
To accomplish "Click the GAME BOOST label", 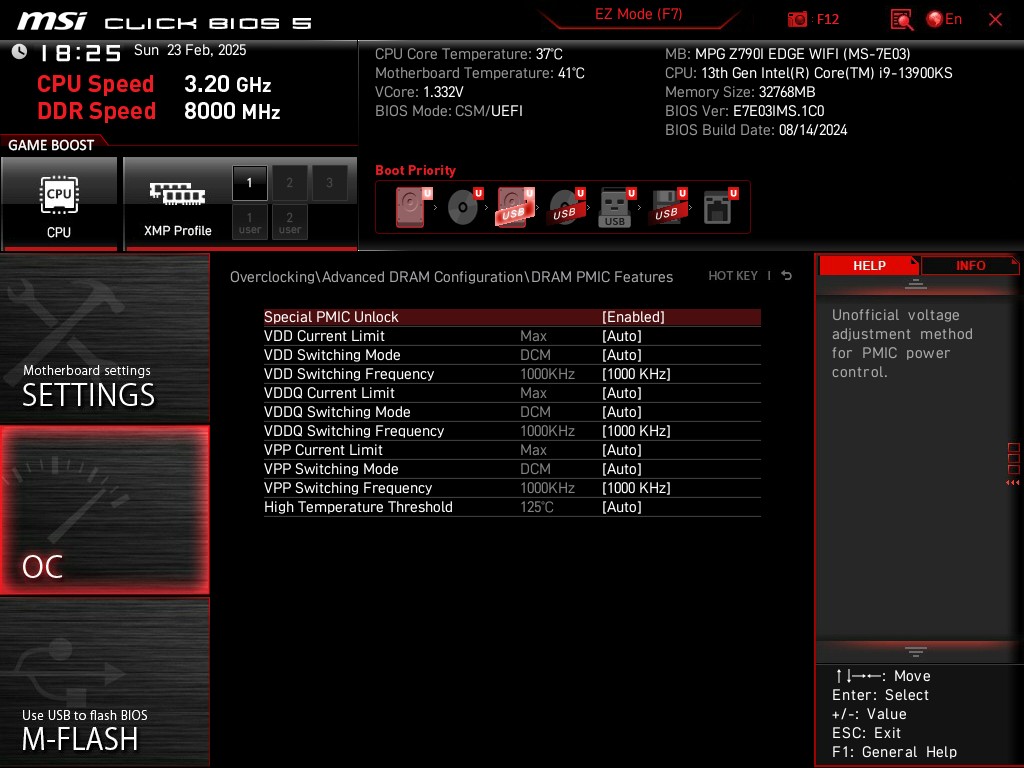I will [x=51, y=145].
